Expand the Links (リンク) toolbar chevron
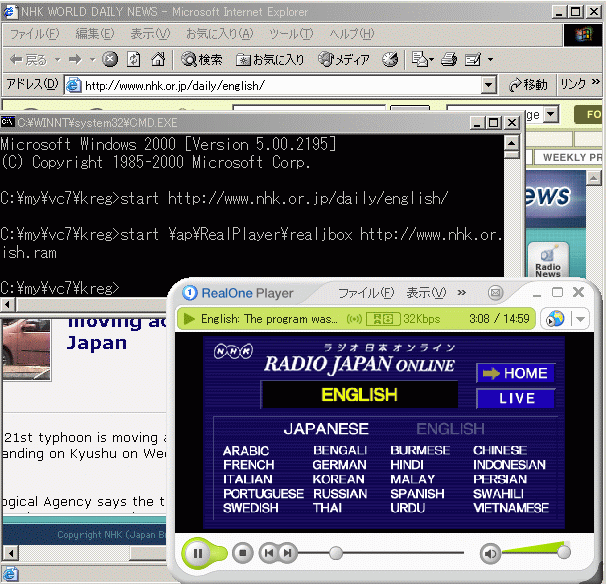This screenshot has width=606, height=584. [596, 82]
